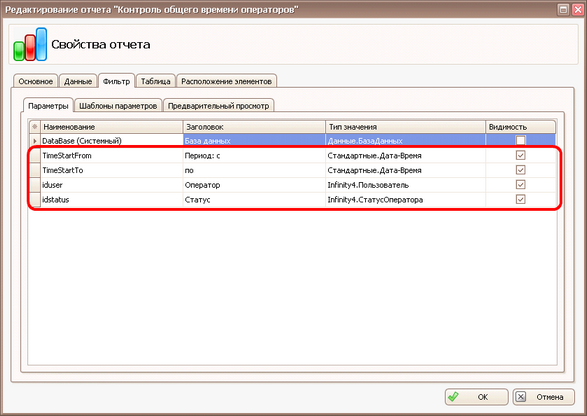
Task: Click the Infinity4.СтатусОператора type cell
Action: [x=405, y=199]
